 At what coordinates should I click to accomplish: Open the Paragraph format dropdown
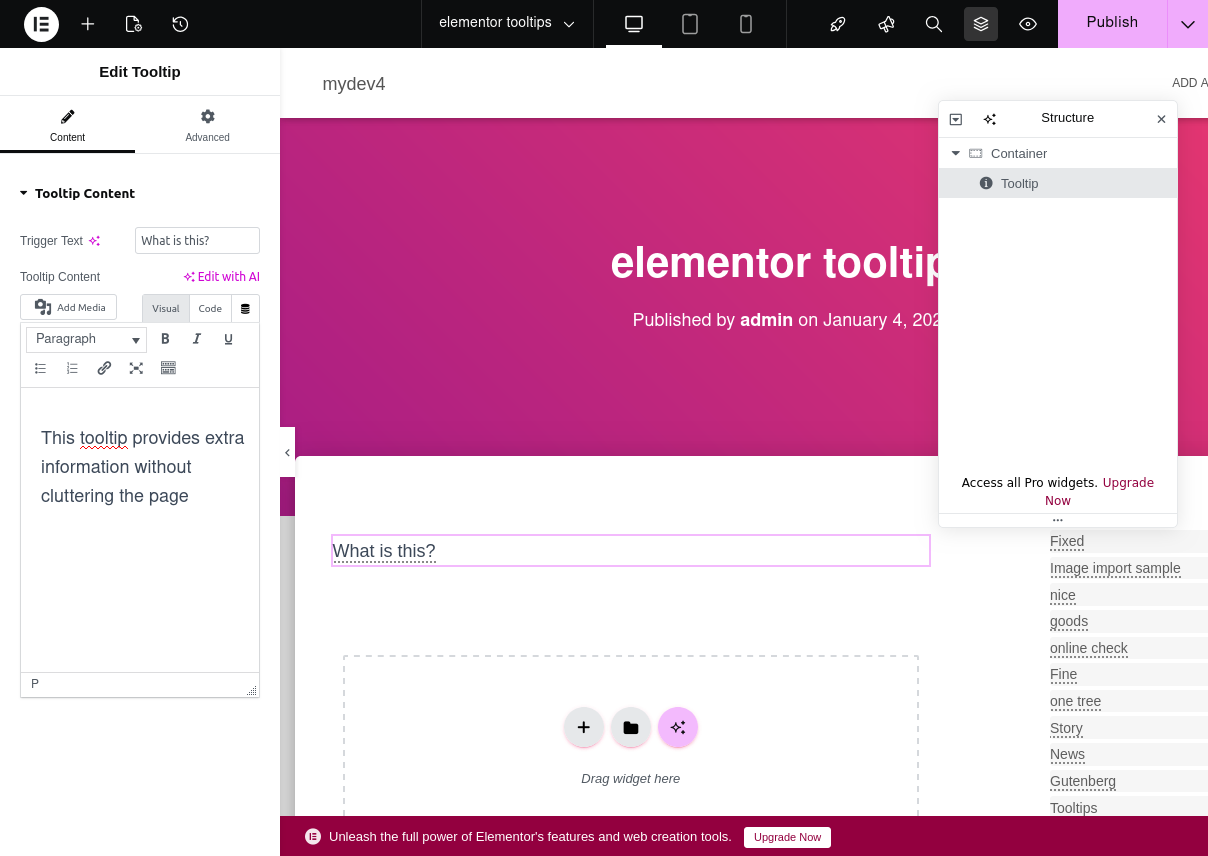(86, 339)
